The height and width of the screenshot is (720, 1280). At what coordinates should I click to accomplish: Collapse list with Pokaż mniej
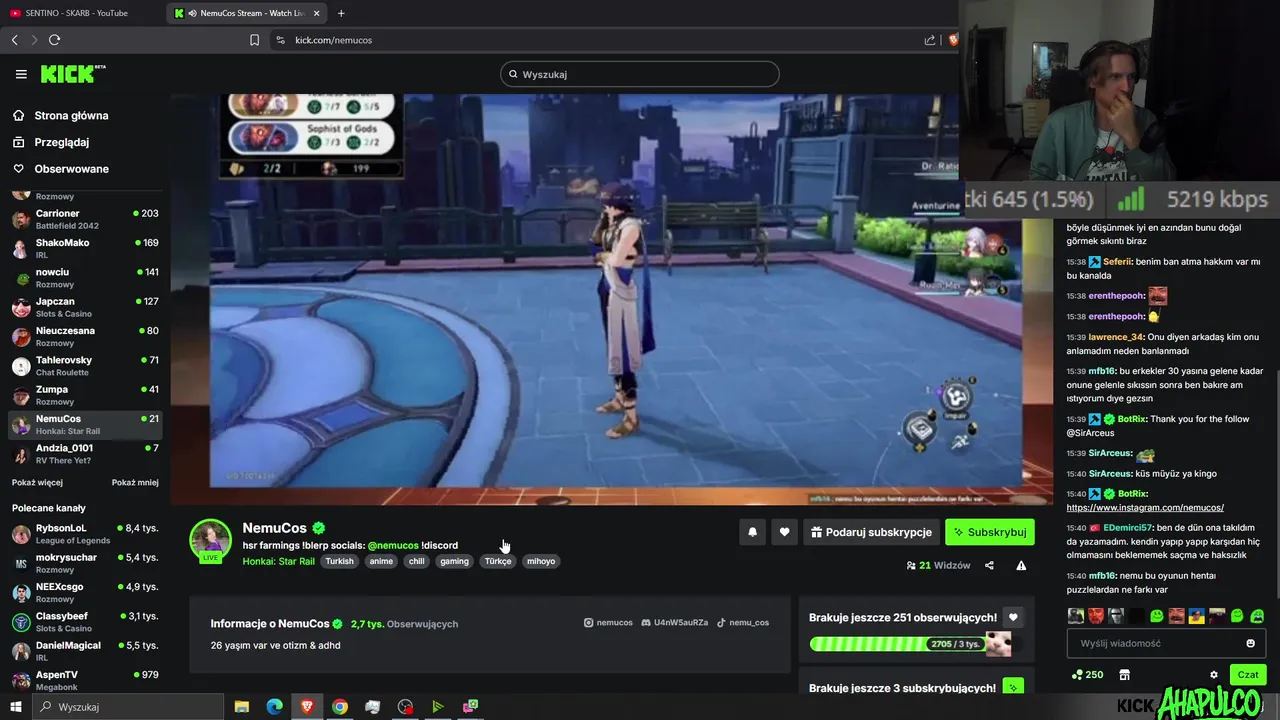135,482
